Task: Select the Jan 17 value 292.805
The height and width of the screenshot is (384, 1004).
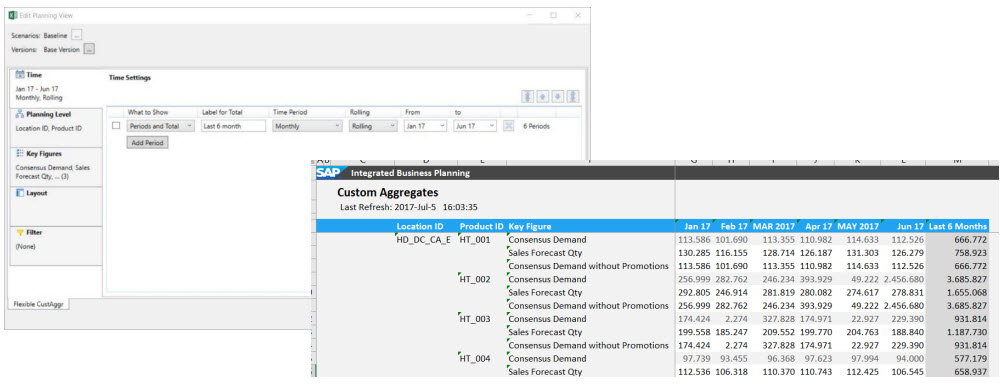Action: 694,292
